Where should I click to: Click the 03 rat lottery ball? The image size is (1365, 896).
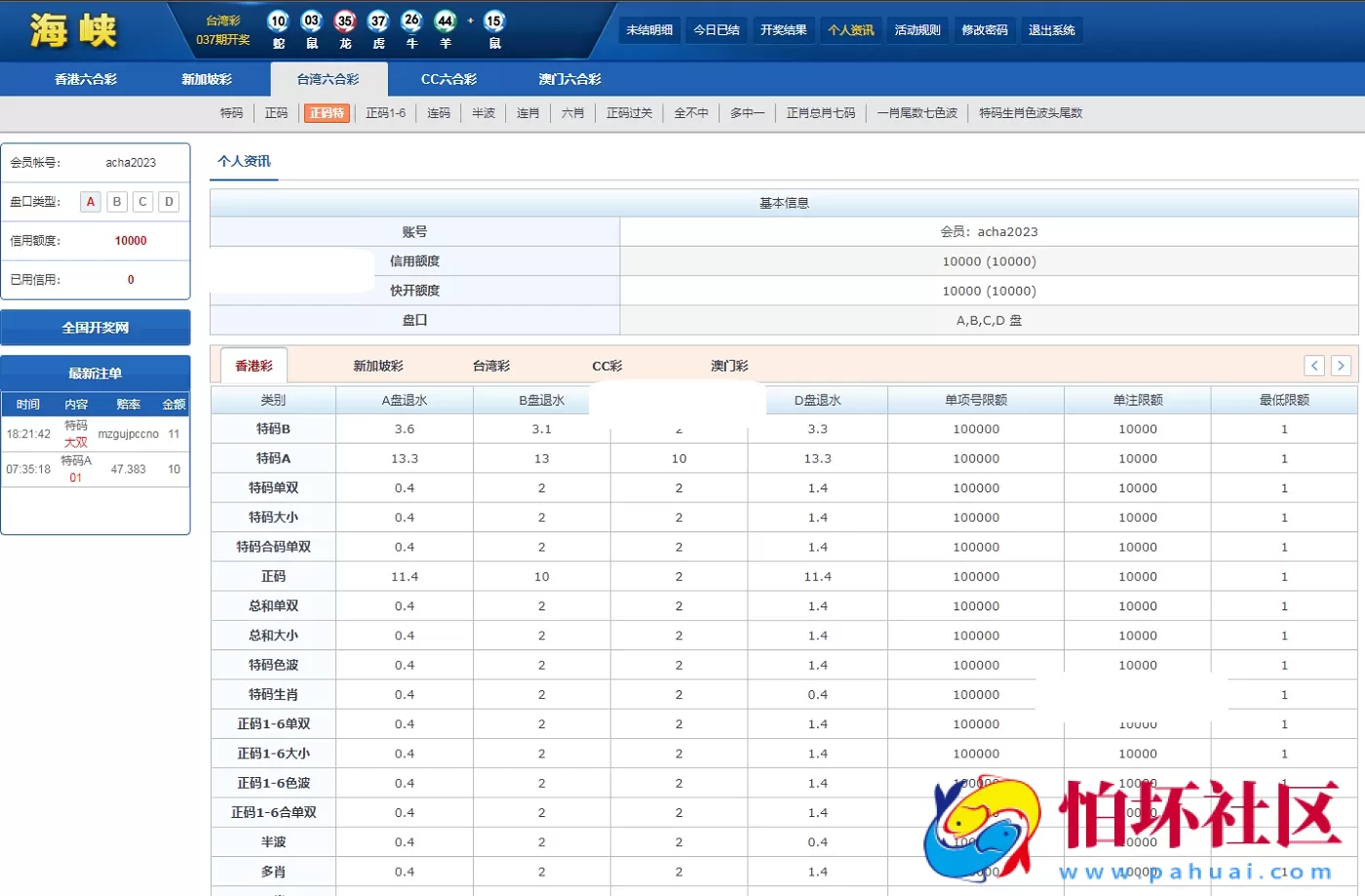(312, 21)
